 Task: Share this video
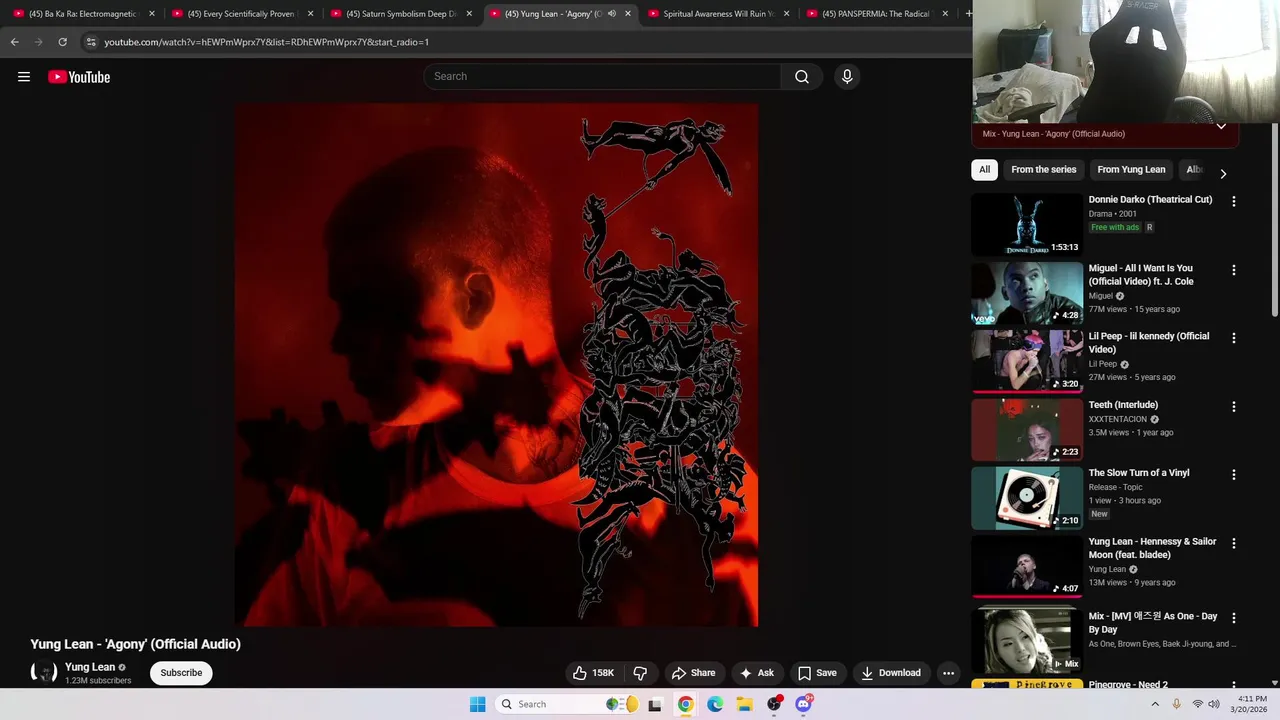(x=693, y=673)
